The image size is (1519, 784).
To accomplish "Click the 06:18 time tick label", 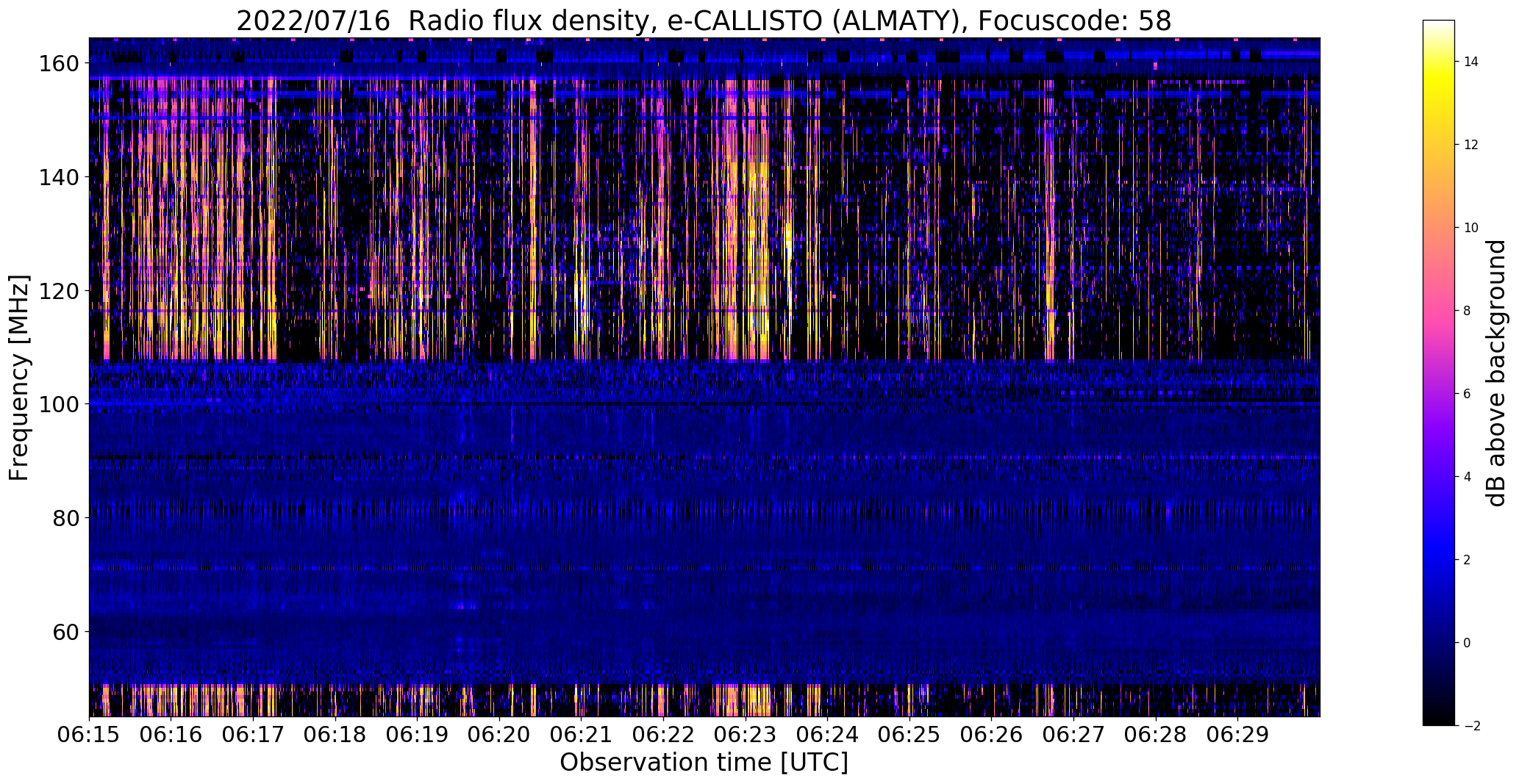I will tap(335, 735).
